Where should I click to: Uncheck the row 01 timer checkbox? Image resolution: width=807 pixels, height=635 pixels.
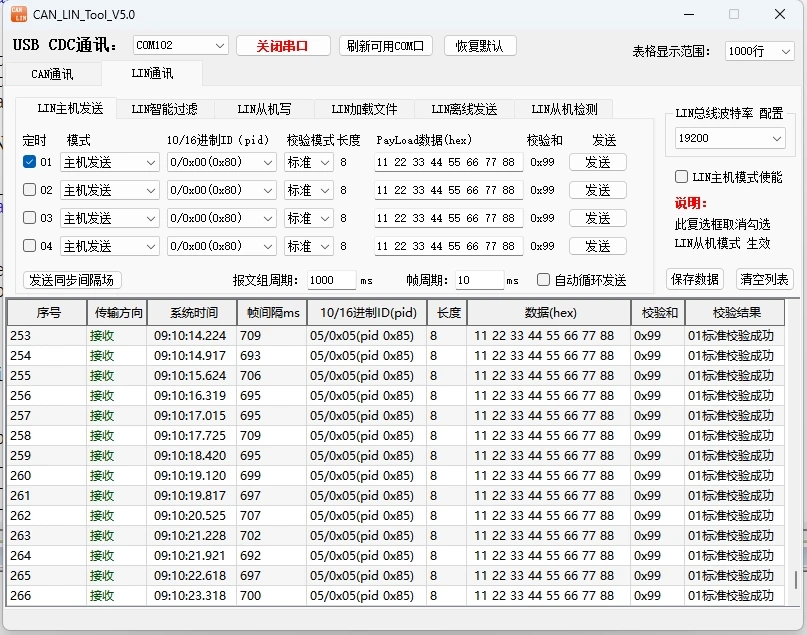tap(29, 162)
